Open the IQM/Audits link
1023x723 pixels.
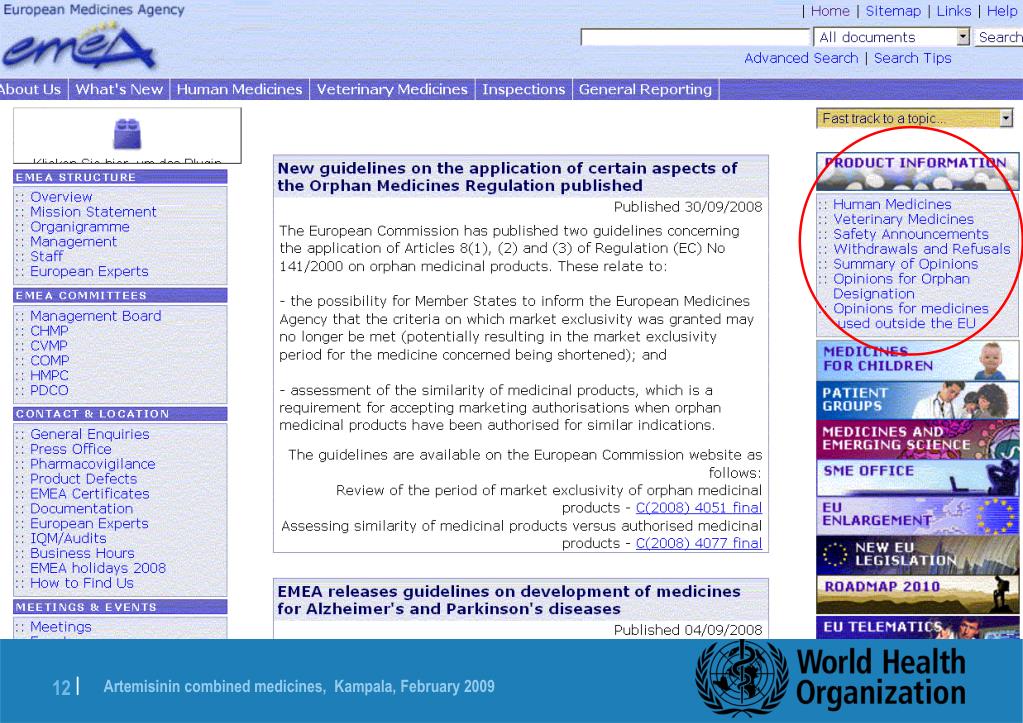coord(68,538)
